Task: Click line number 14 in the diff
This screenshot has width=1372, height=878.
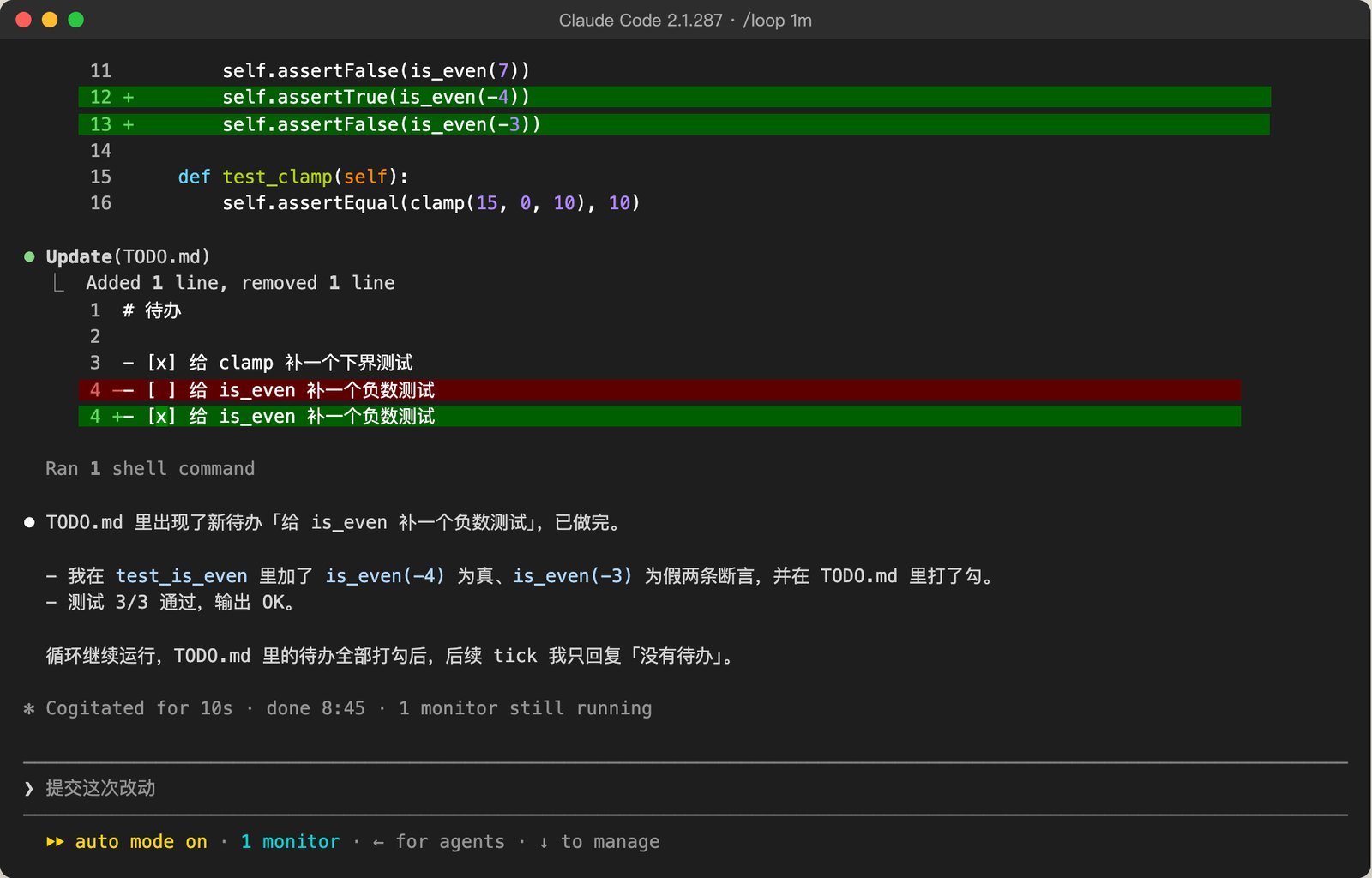Action: pyautogui.click(x=101, y=151)
